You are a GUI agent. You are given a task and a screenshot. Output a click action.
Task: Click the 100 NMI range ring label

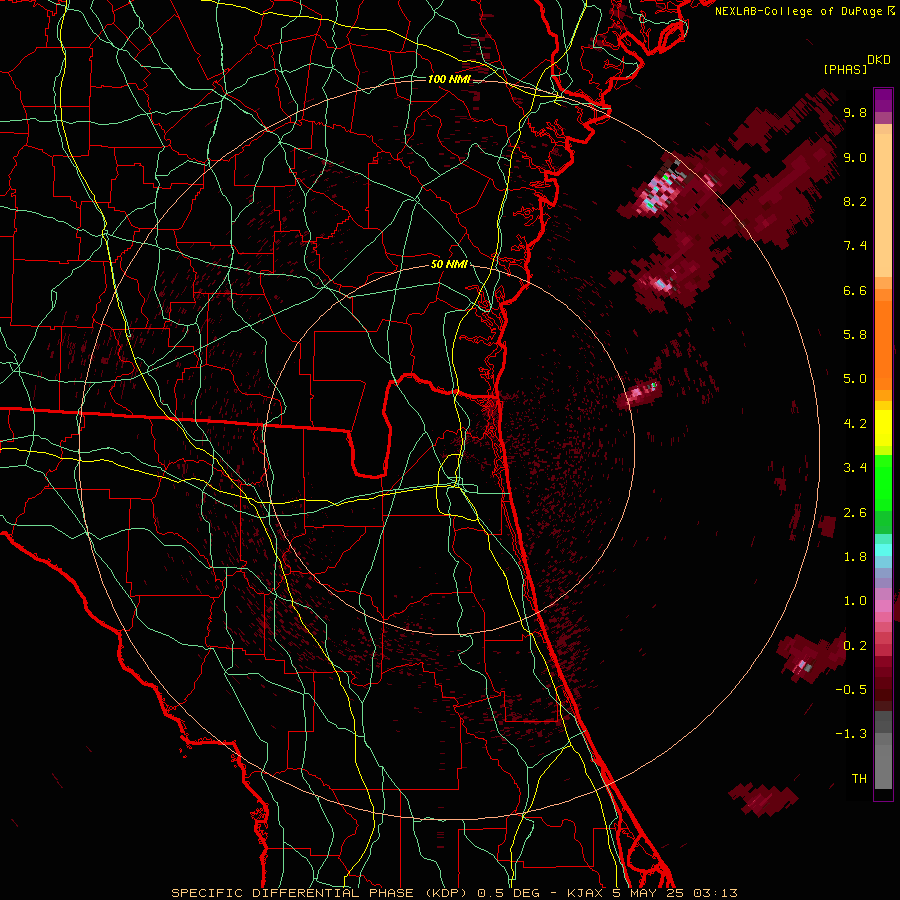[x=449, y=79]
